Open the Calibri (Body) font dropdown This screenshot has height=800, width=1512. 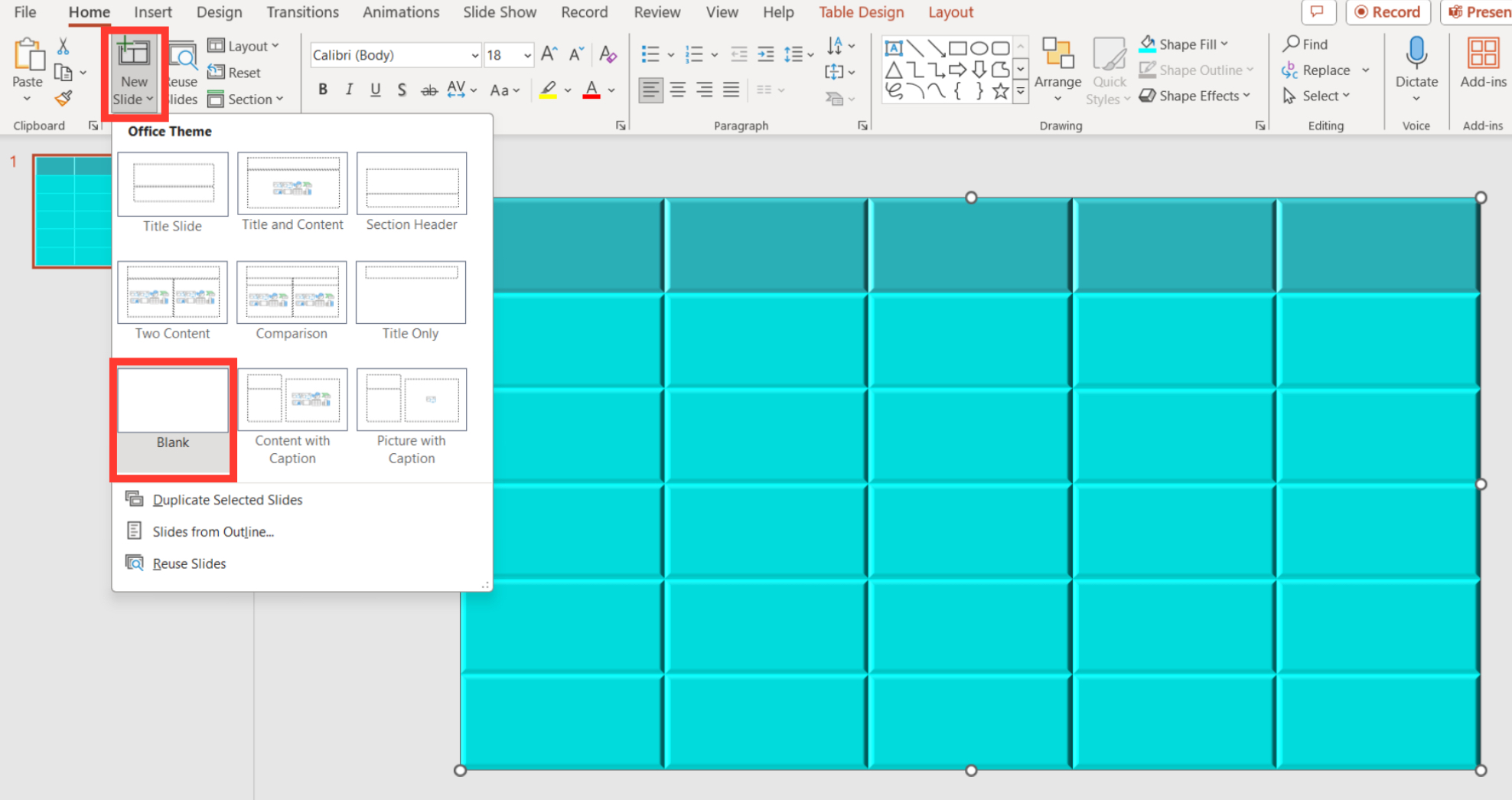(x=396, y=55)
